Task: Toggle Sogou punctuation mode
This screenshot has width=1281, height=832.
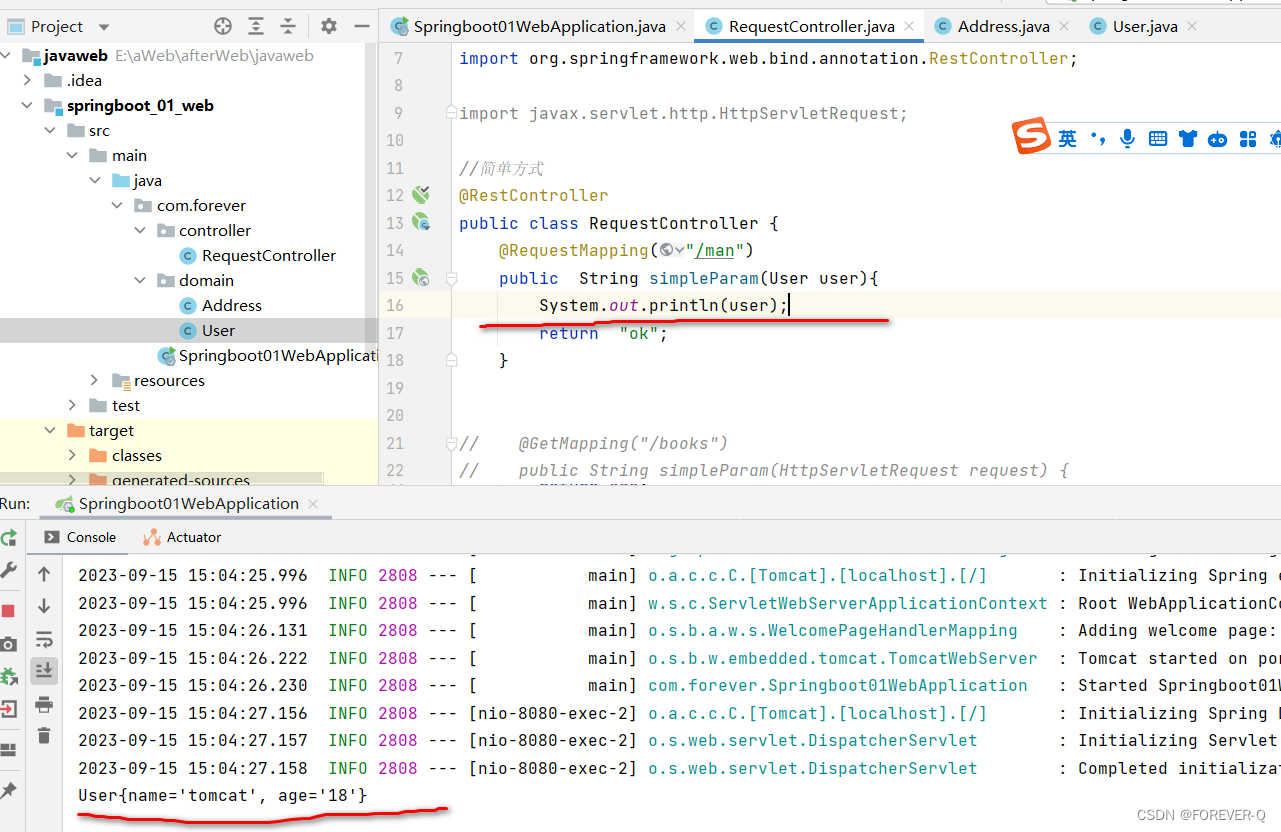Action: [1098, 139]
